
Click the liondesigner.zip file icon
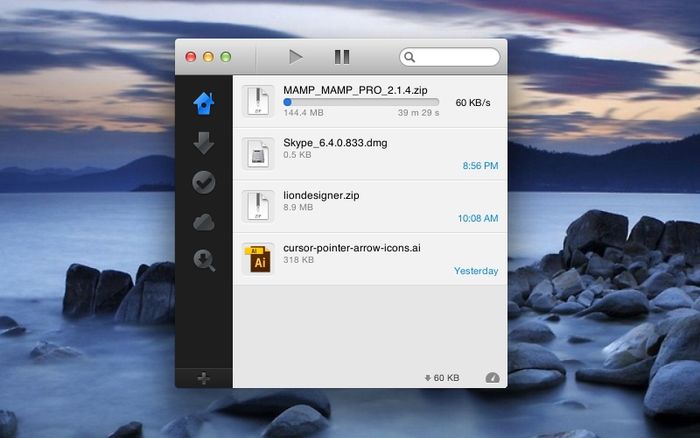[x=258, y=206]
